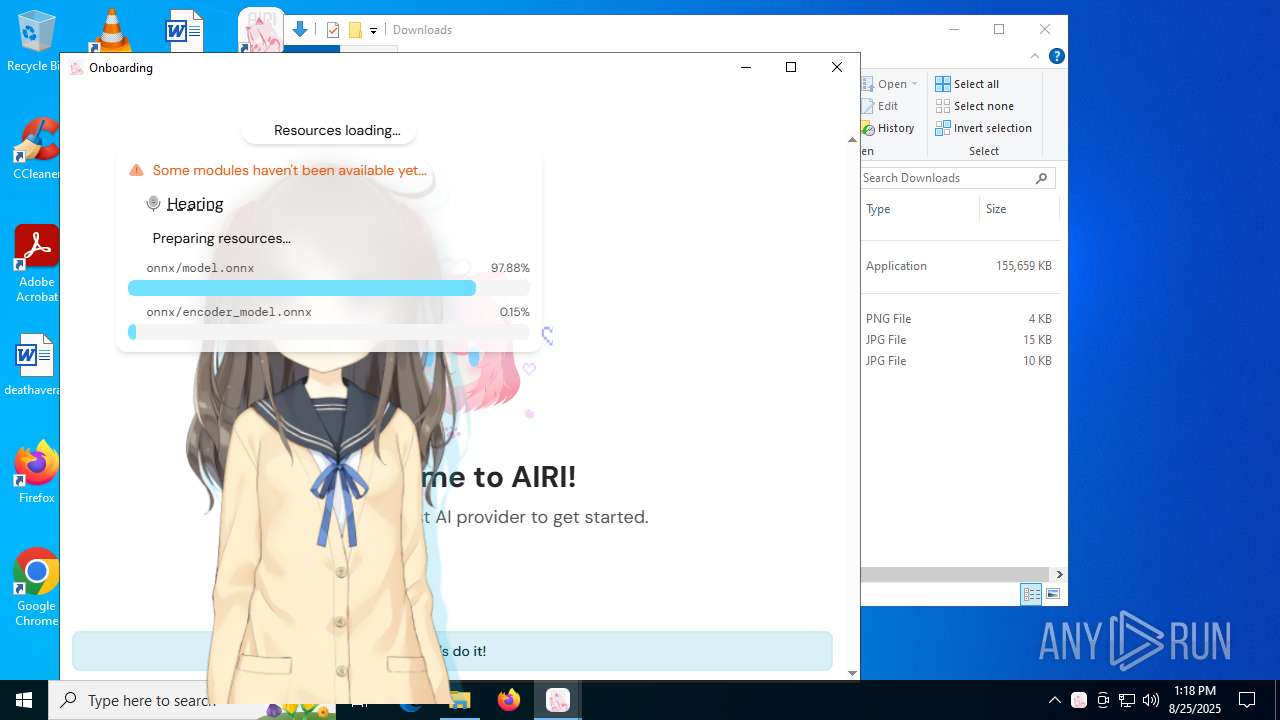The width and height of the screenshot is (1280, 720).
Task: Click Select none in the Explorer ribbon
Action: 975,106
